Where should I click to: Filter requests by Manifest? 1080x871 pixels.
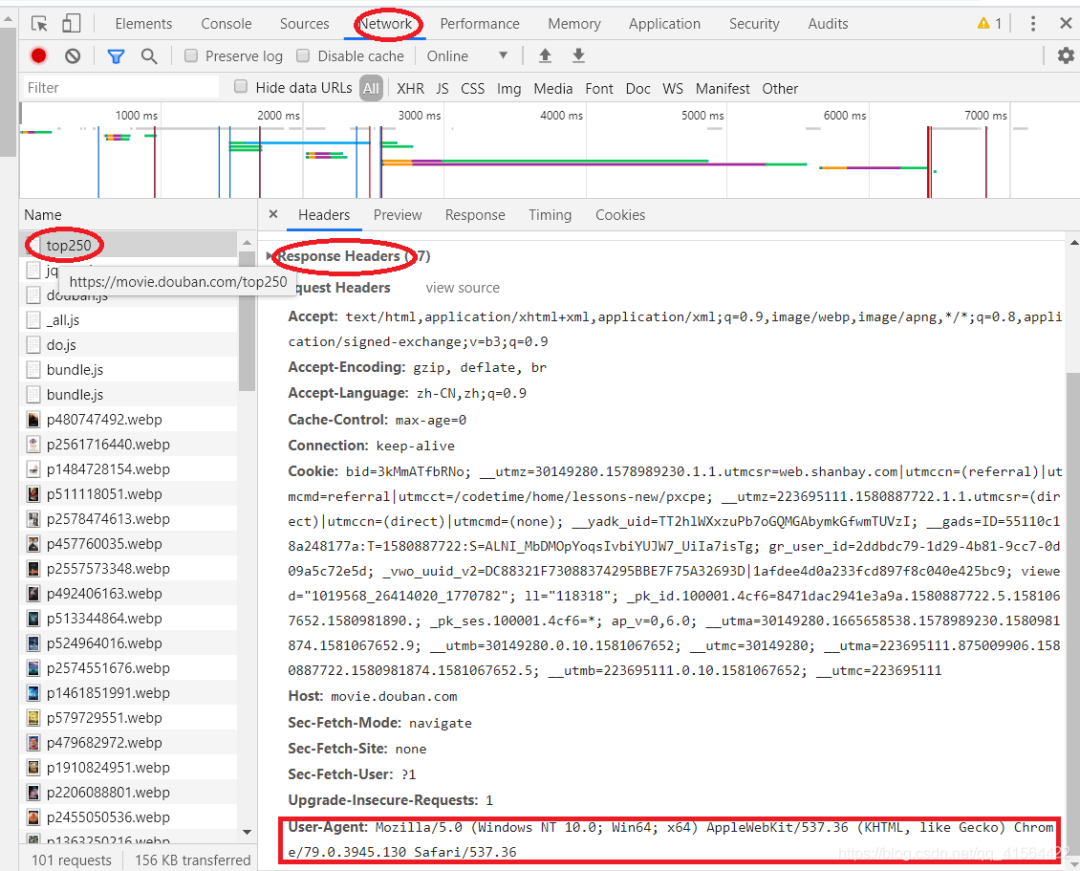tap(723, 89)
